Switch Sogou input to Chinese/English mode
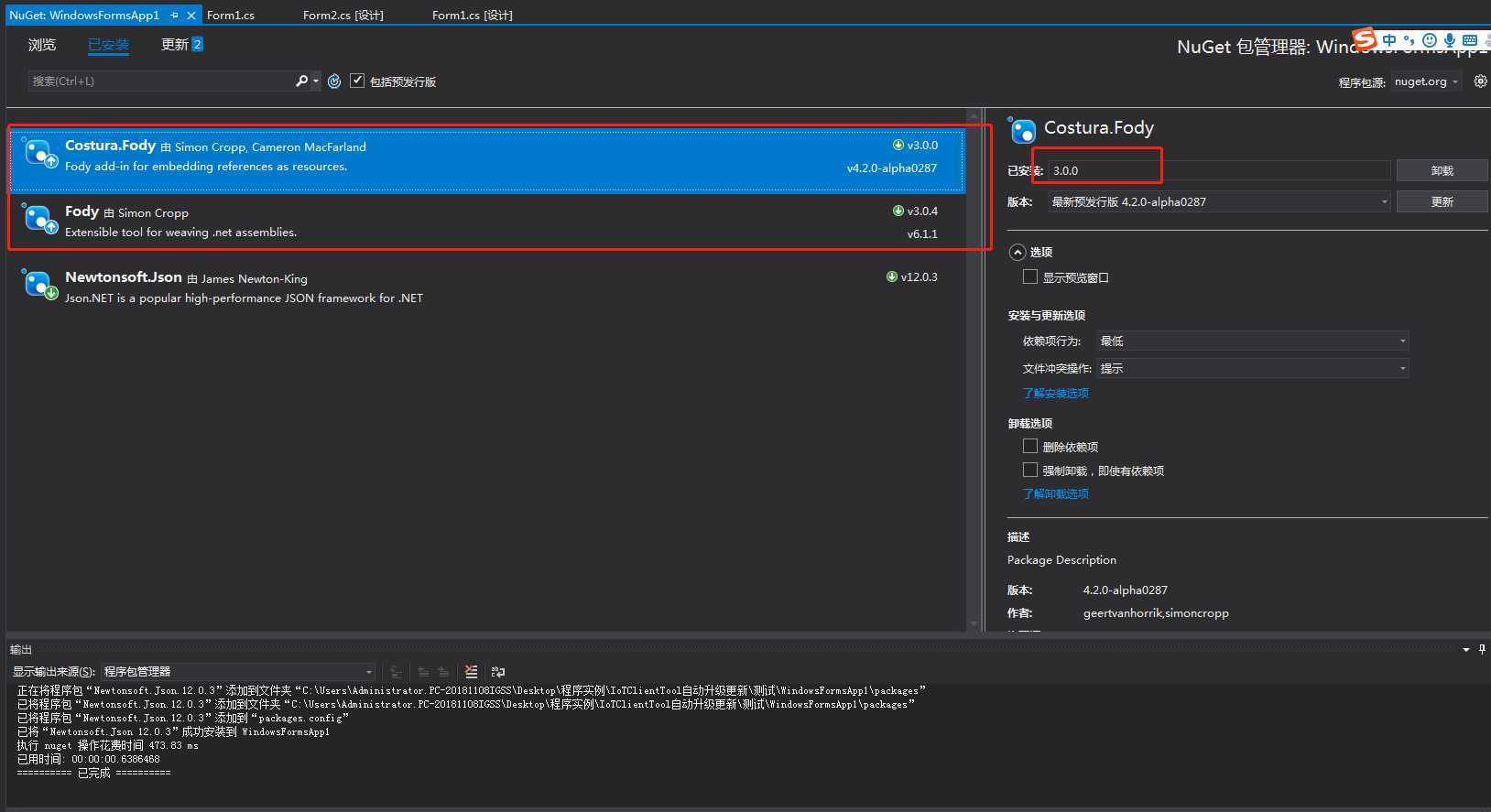 [x=1390, y=40]
